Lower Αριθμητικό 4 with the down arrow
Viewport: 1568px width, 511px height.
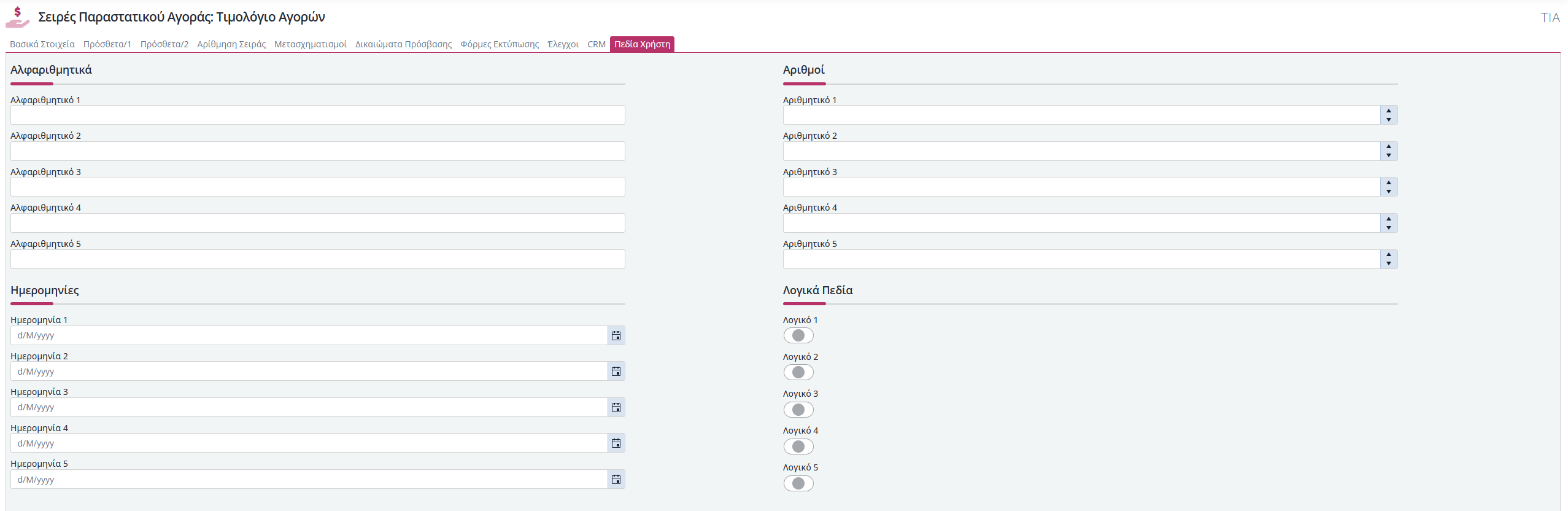tap(1389, 227)
